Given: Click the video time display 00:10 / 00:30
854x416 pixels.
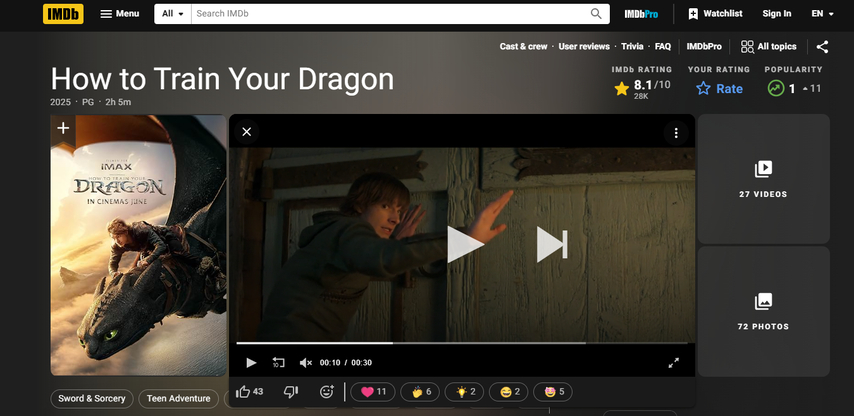Looking at the screenshot, I should 346,363.
